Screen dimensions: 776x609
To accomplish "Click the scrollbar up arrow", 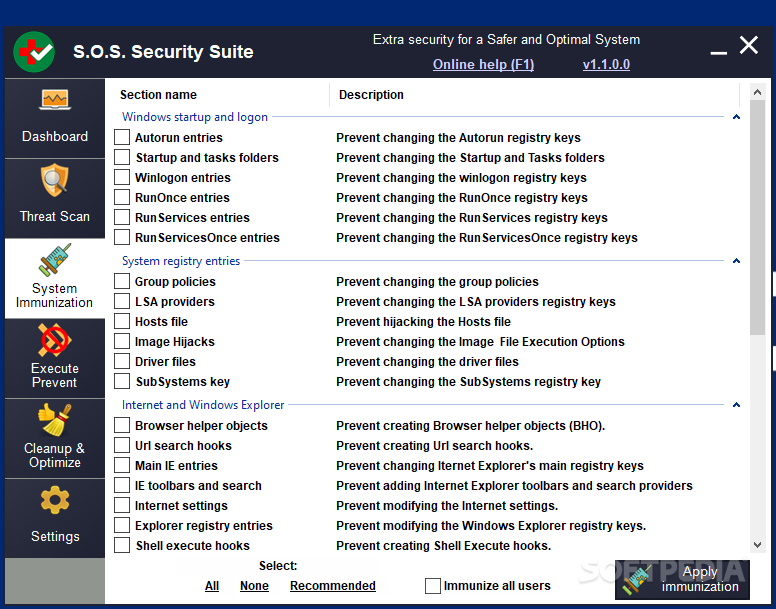I will coord(757,92).
